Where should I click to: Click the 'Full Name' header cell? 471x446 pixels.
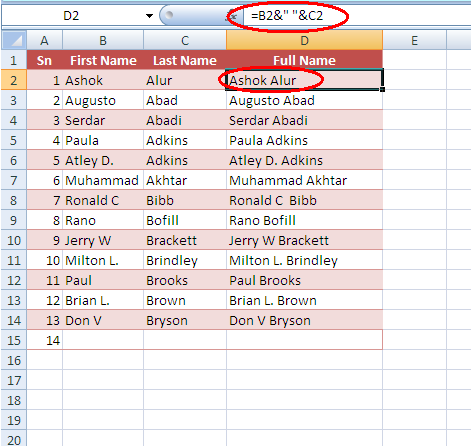pyautogui.click(x=304, y=60)
